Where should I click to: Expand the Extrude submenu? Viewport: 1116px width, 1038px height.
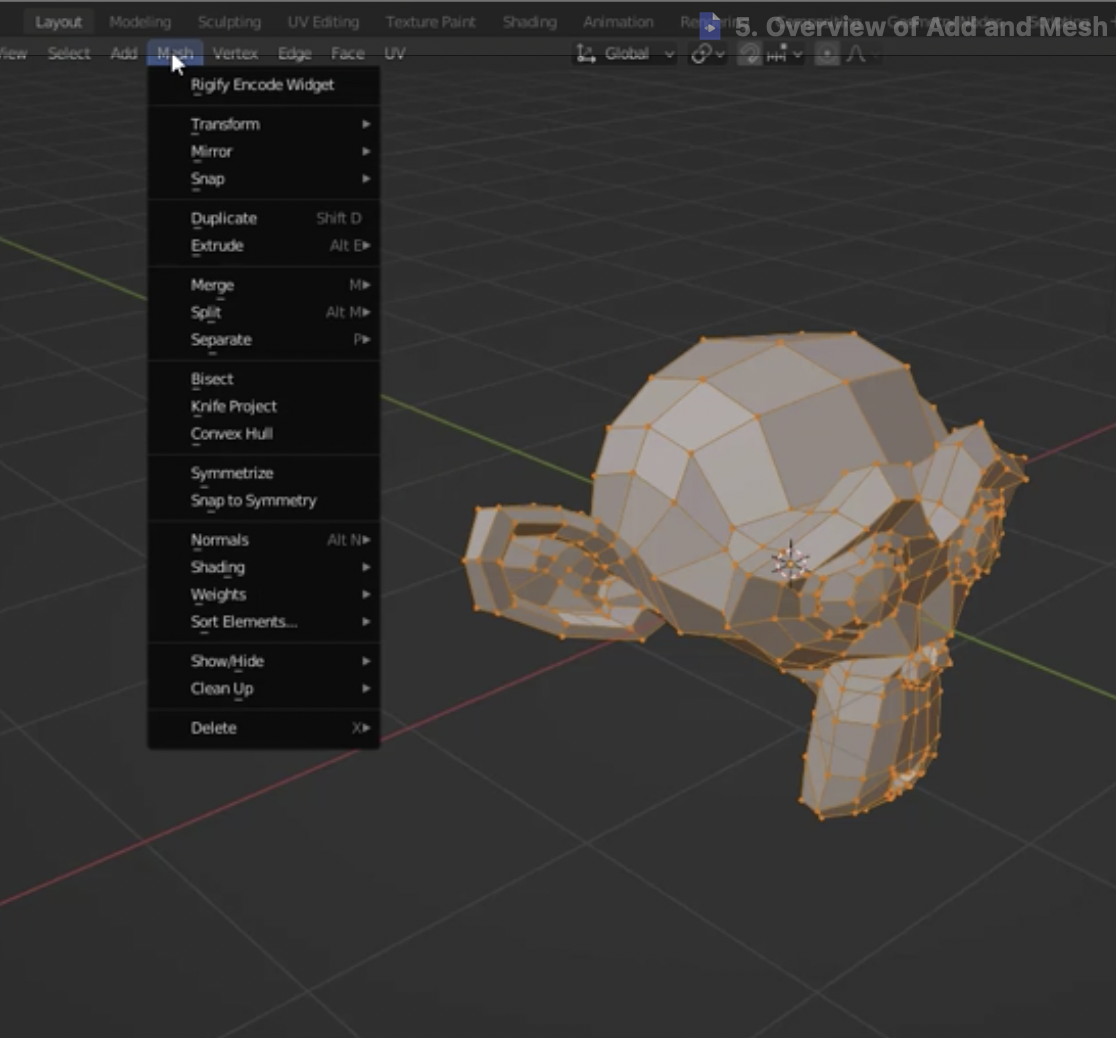coord(263,246)
